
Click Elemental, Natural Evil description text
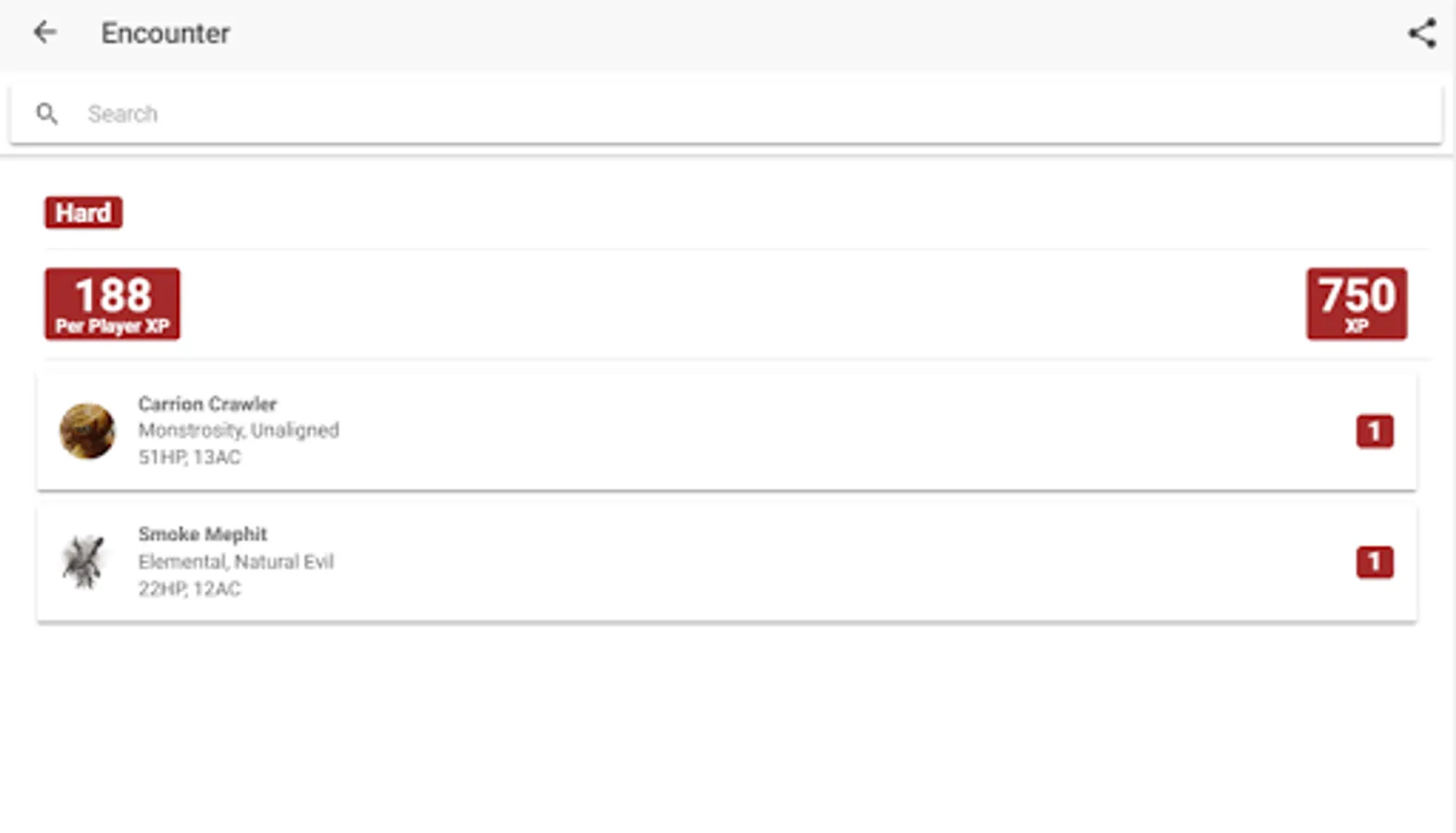pyautogui.click(x=236, y=562)
